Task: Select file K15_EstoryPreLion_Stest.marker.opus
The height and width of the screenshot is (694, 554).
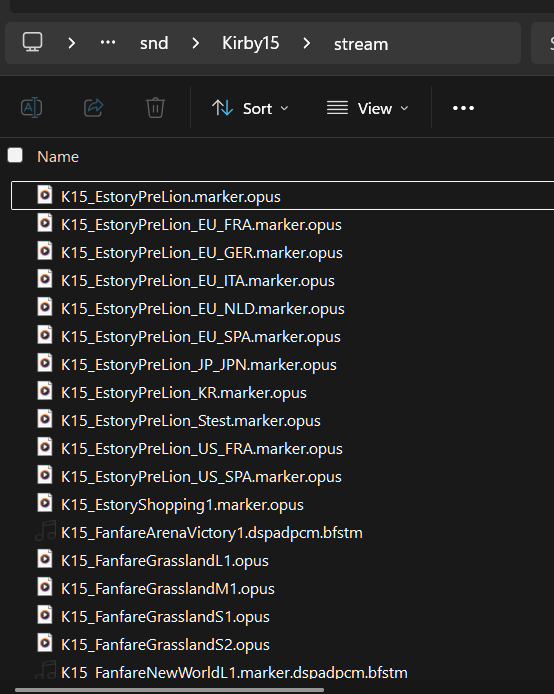Action: point(191,420)
